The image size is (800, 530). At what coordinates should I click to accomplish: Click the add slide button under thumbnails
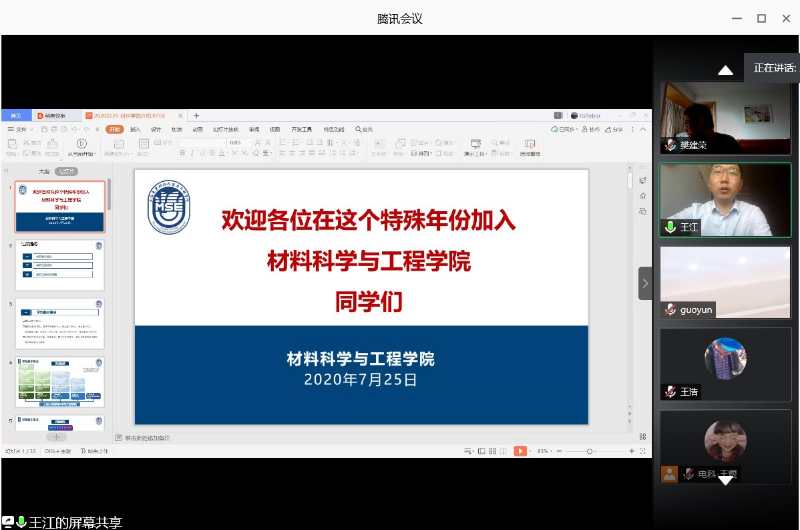pos(57,437)
